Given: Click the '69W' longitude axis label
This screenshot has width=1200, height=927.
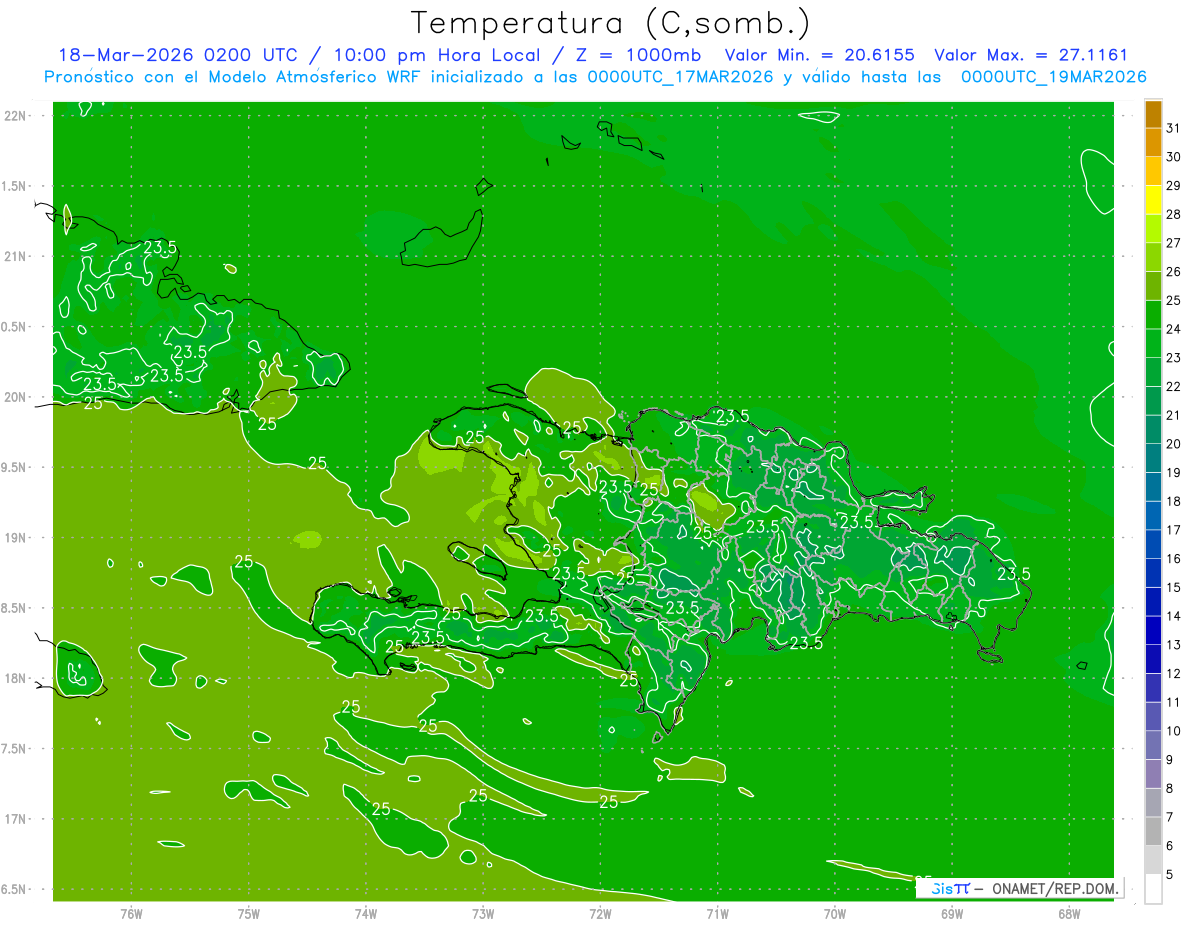Looking at the screenshot, I should click(951, 913).
